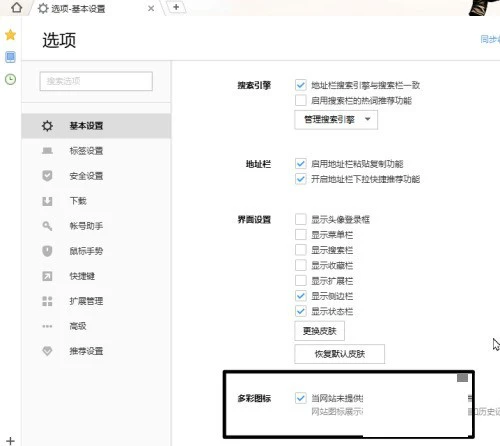
Task: Enable 显示扩展栏 checkbox
Action: (x=300, y=281)
